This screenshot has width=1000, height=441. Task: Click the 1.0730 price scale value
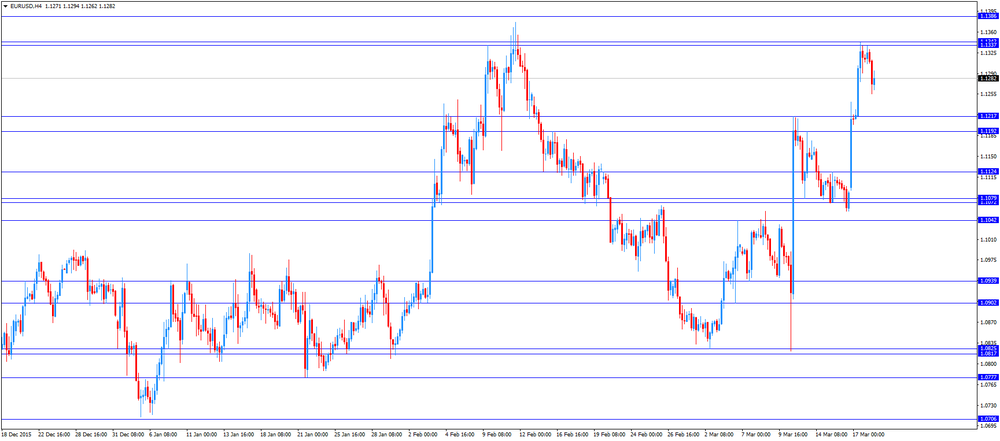[x=989, y=406]
